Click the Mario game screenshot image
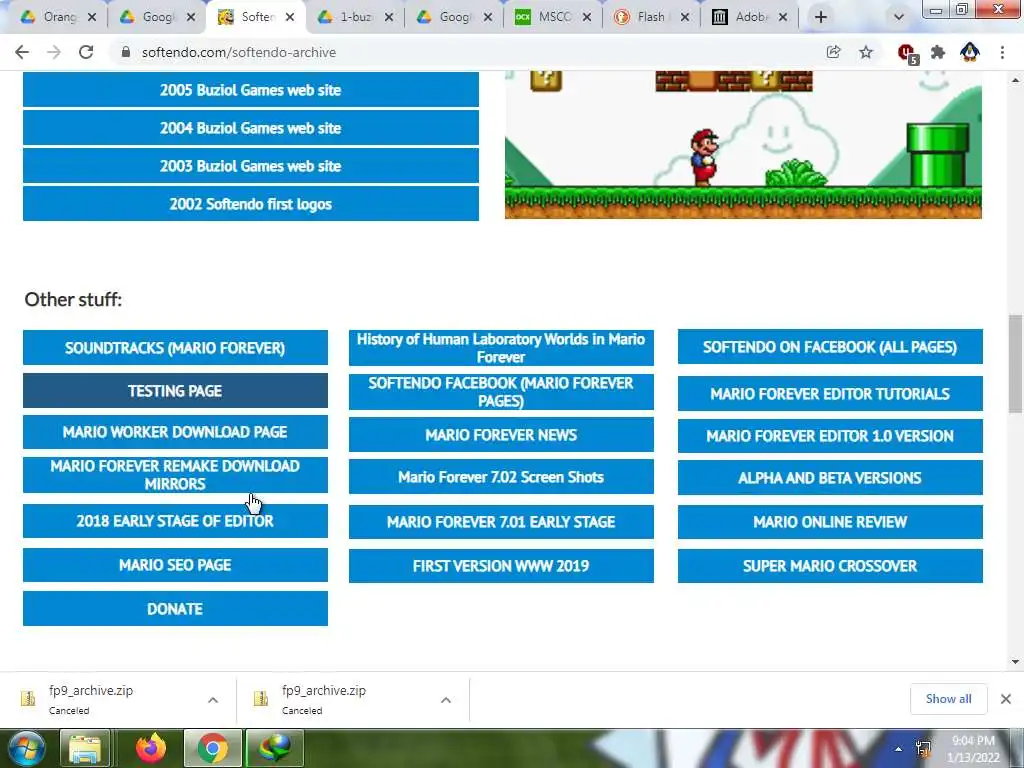 743,145
